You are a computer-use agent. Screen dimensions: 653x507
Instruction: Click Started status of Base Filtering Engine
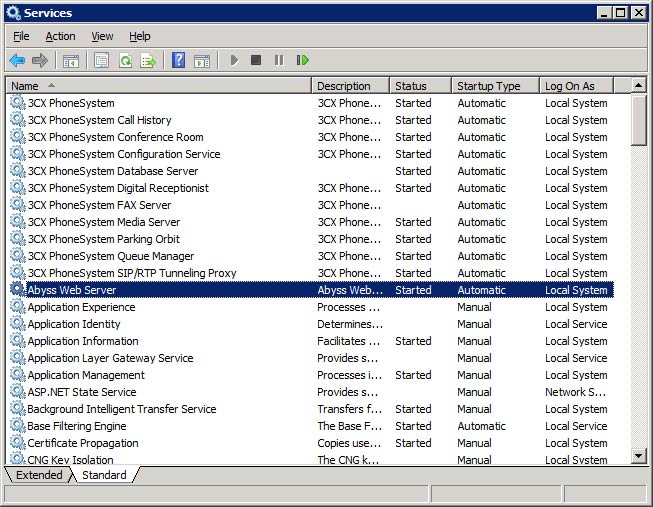tap(413, 426)
